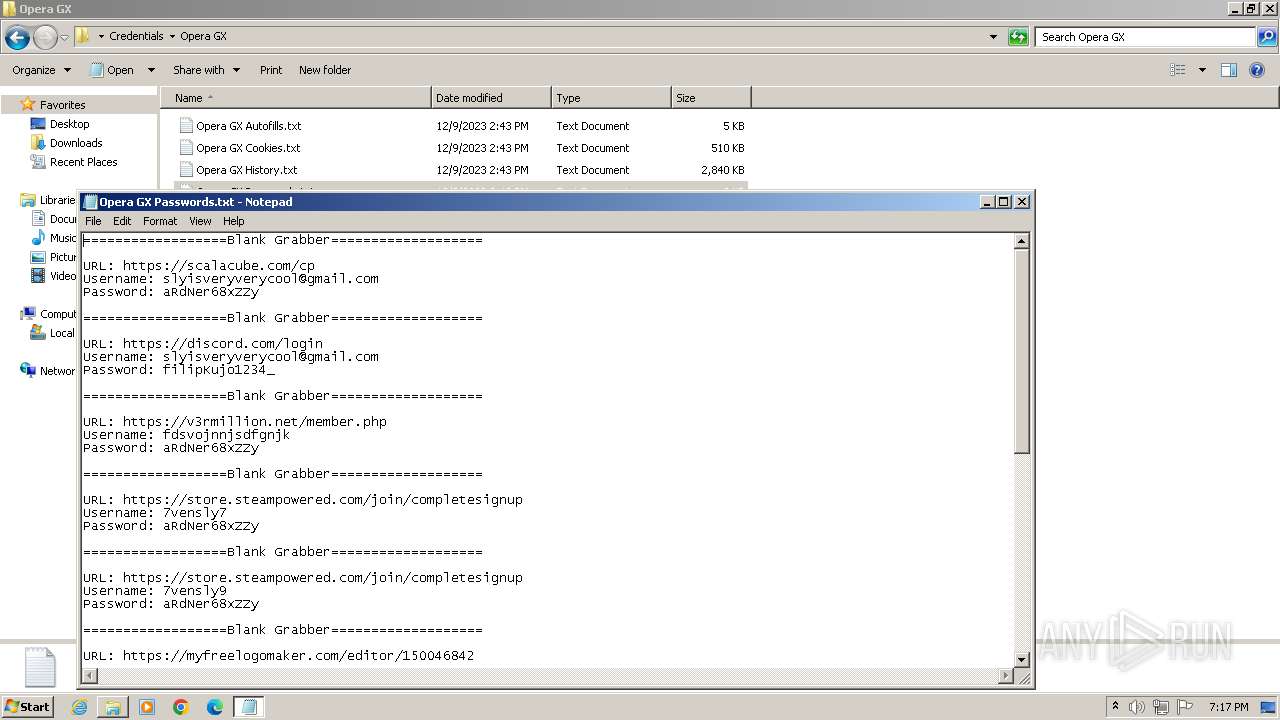Open Explorer help with the question icon

coord(1257,70)
